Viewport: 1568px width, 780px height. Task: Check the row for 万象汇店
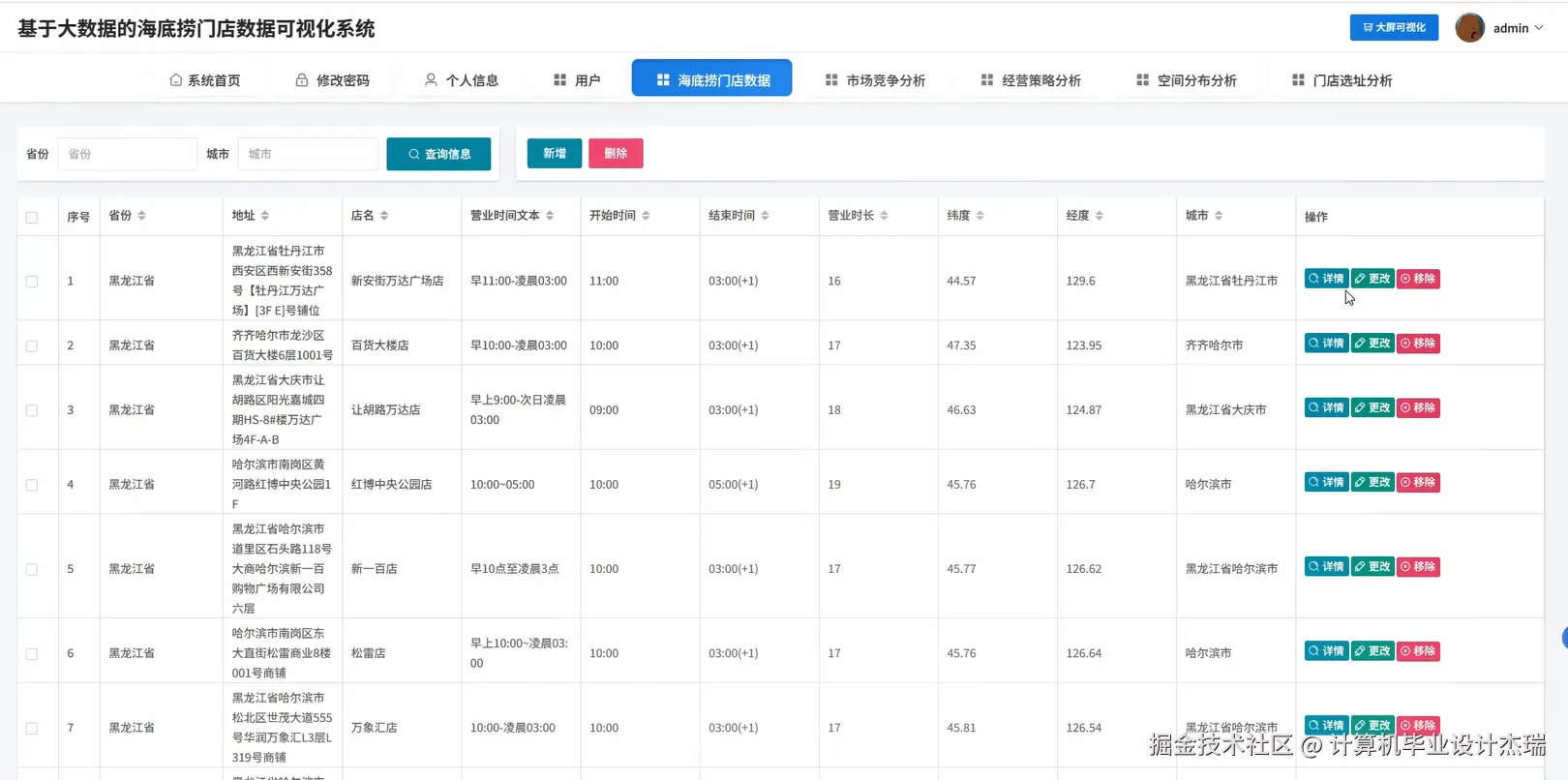[x=32, y=728]
